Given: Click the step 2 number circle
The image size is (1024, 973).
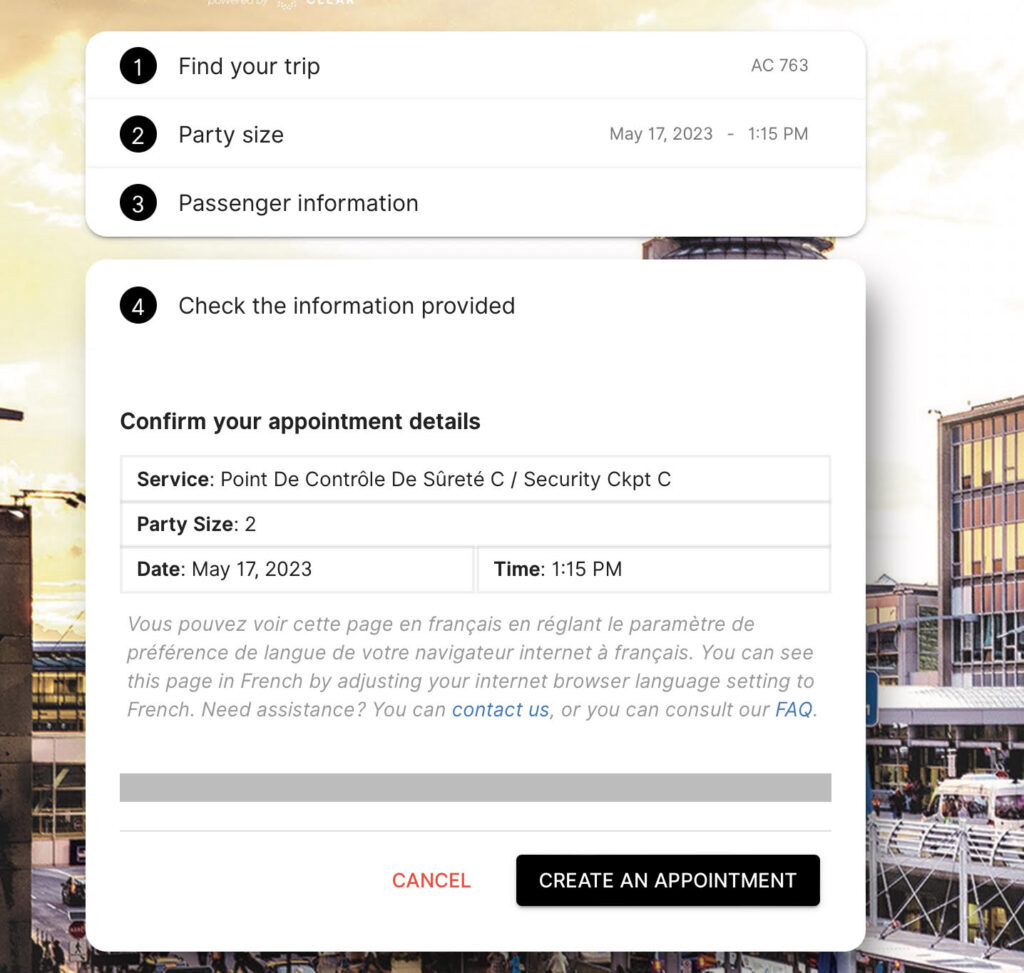Looking at the screenshot, I should pyautogui.click(x=138, y=134).
